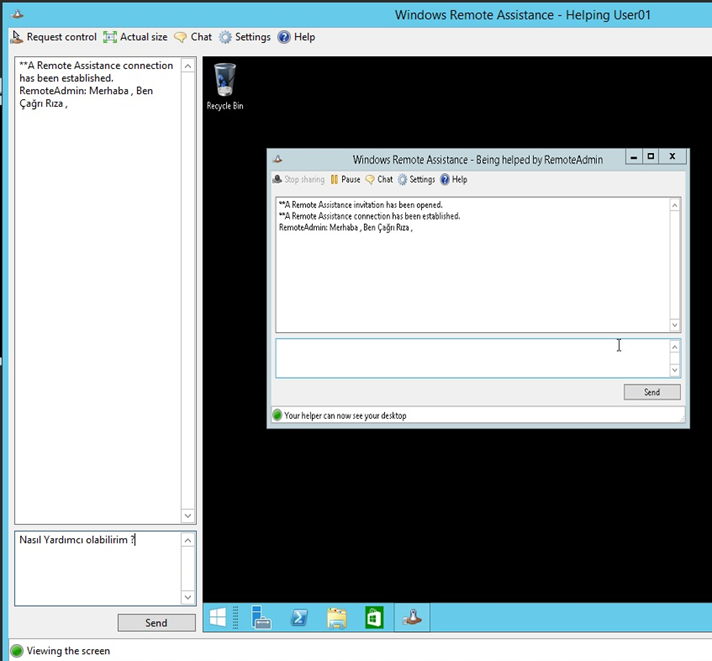This screenshot has width=712, height=661.
Task: Click 'RemoteAdmin: Merhaba , Ben' line in helper chat pane
Action: pyautogui.click(x=86, y=91)
